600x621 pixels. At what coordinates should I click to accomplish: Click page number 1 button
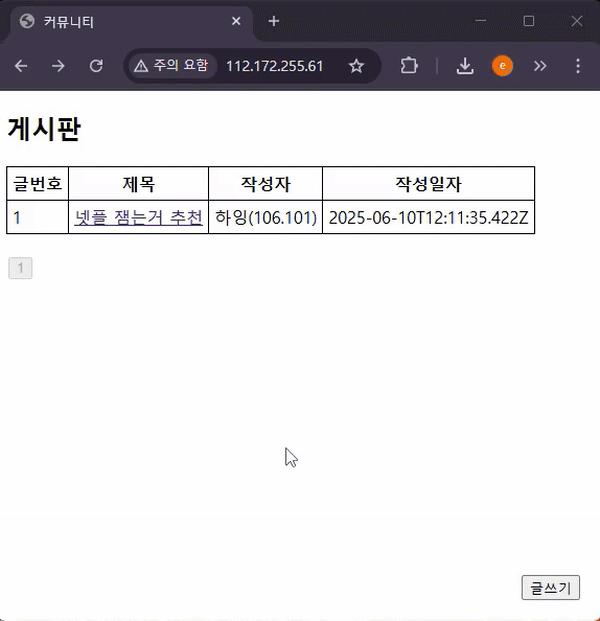[20, 268]
